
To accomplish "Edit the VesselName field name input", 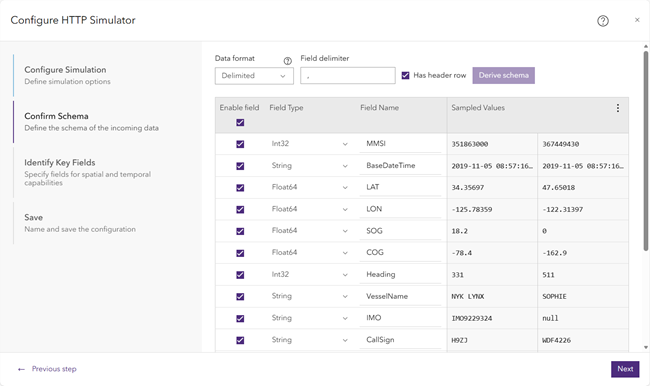I will [x=400, y=296].
